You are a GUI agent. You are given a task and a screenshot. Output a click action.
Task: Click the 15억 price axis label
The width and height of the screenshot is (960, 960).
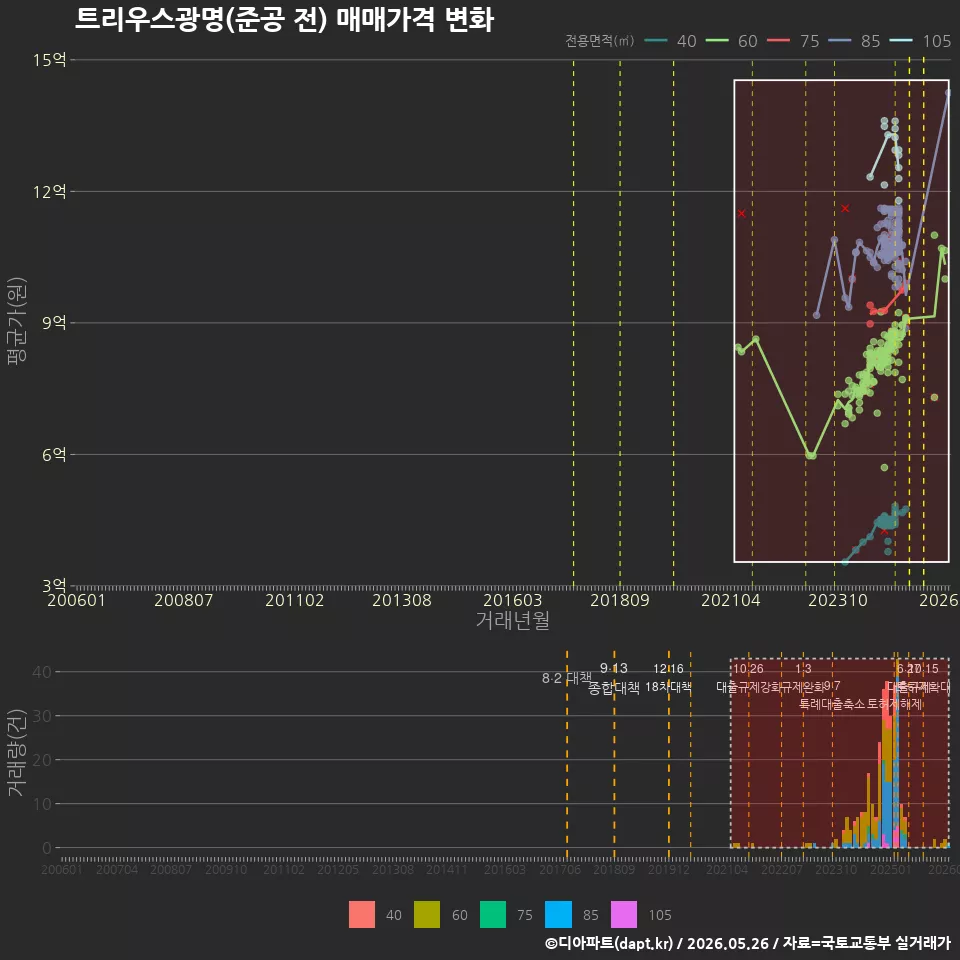point(50,60)
